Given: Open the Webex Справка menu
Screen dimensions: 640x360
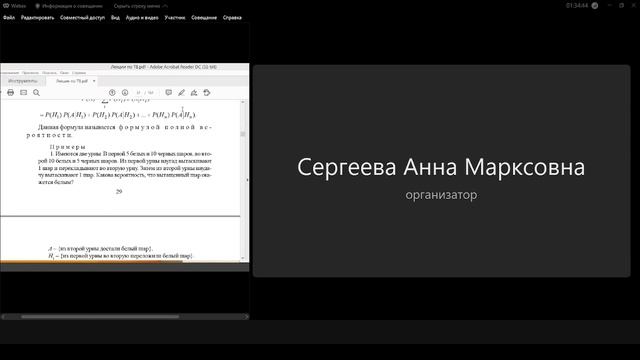Looking at the screenshot, I should [232, 18].
